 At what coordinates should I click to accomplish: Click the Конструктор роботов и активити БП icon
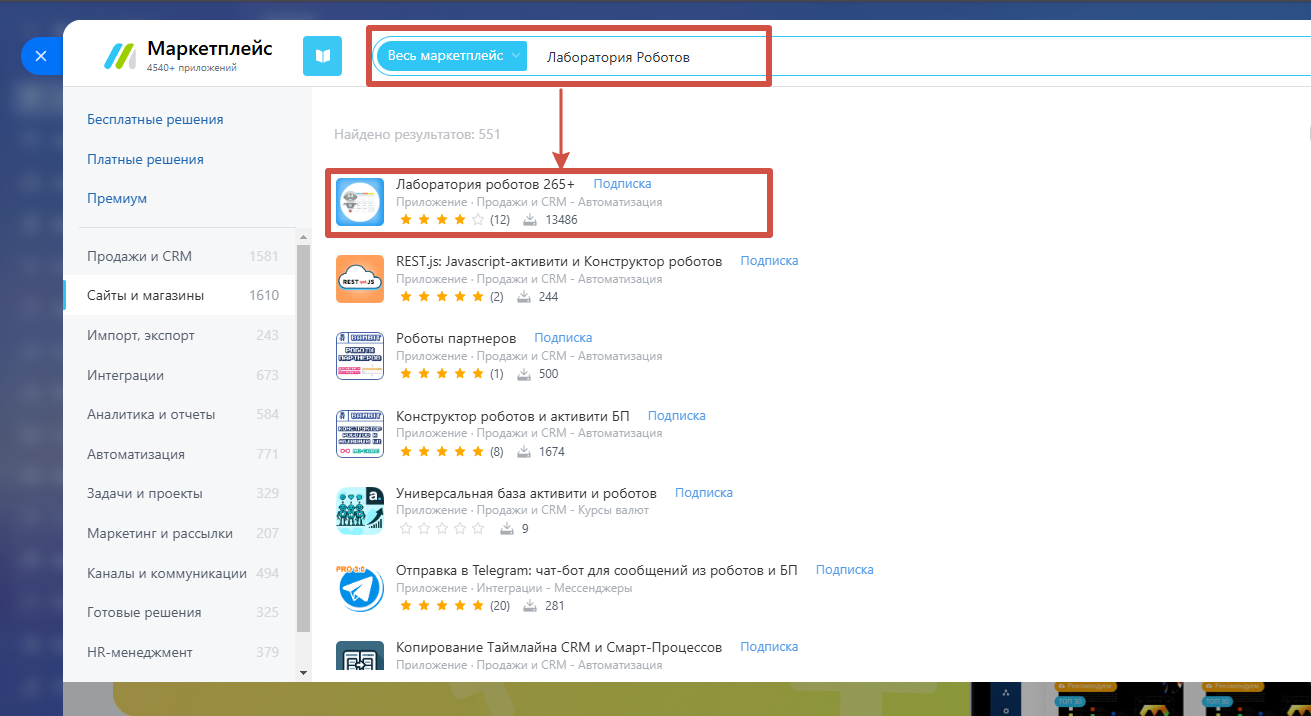[x=360, y=434]
